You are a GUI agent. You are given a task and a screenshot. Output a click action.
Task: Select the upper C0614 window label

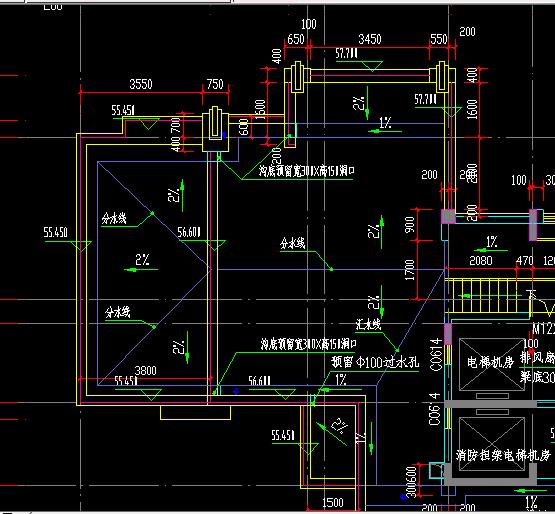436,354
